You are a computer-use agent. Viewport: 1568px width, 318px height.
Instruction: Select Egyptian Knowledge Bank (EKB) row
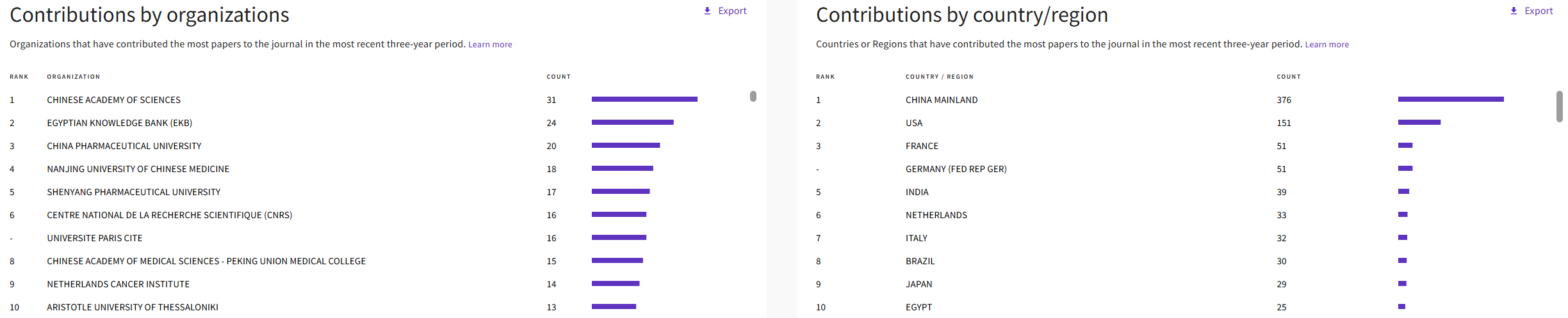click(120, 123)
